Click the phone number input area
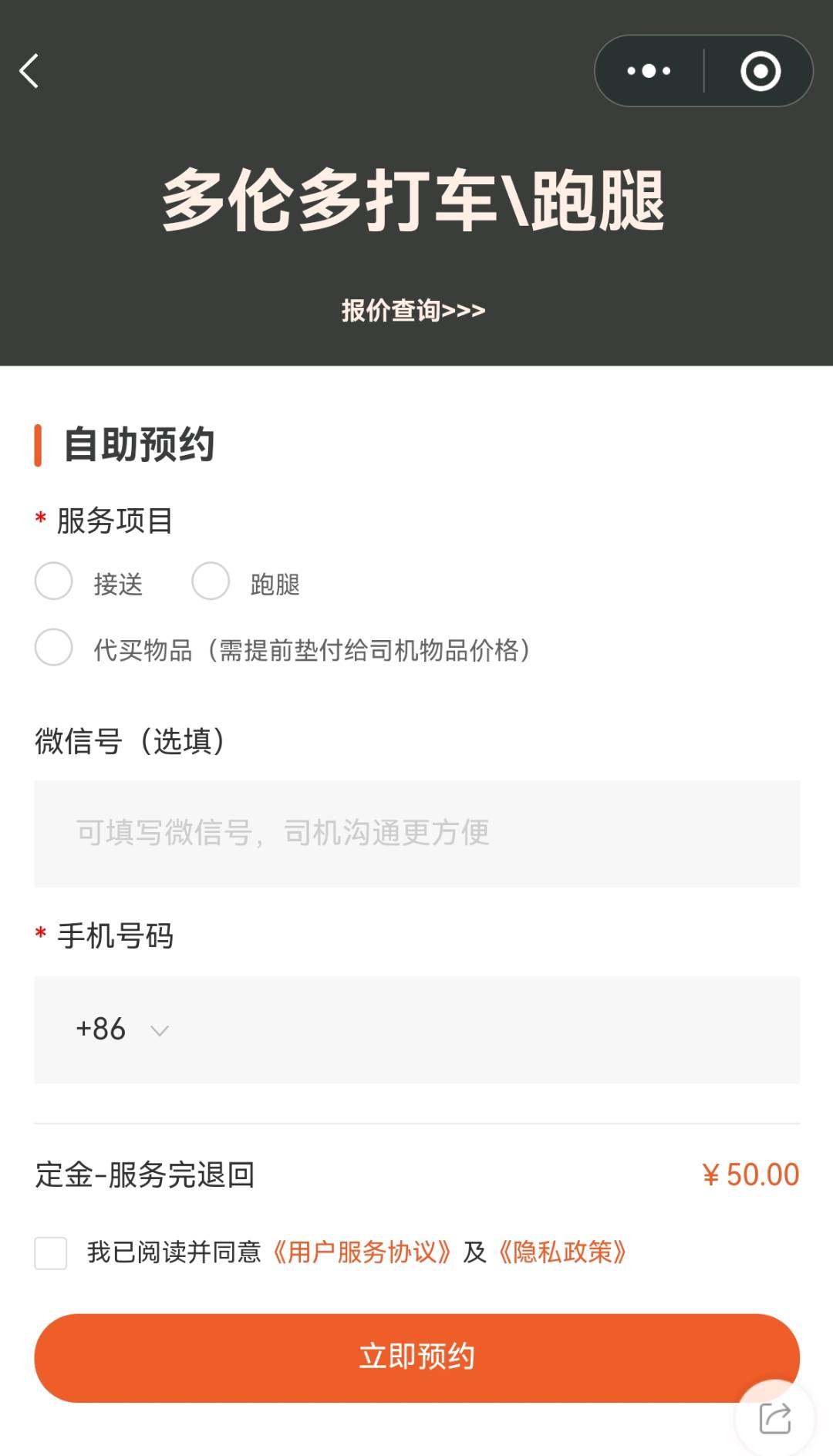The width and height of the screenshot is (833, 1456). [486, 1030]
